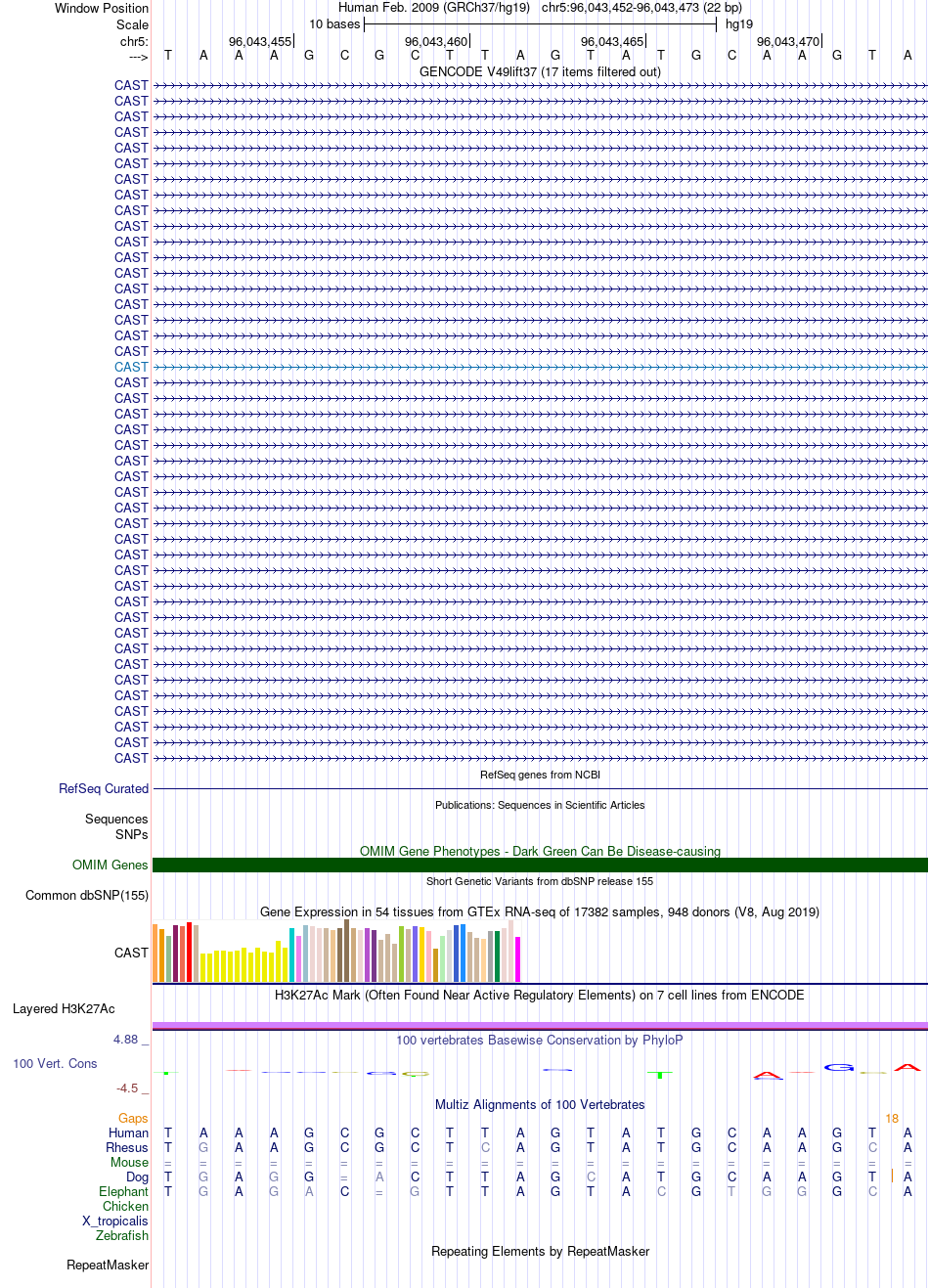Screen dimensions: 929x1288
Task: Open 'RefSeq genes from NCBI' track title
Action: click(540, 775)
